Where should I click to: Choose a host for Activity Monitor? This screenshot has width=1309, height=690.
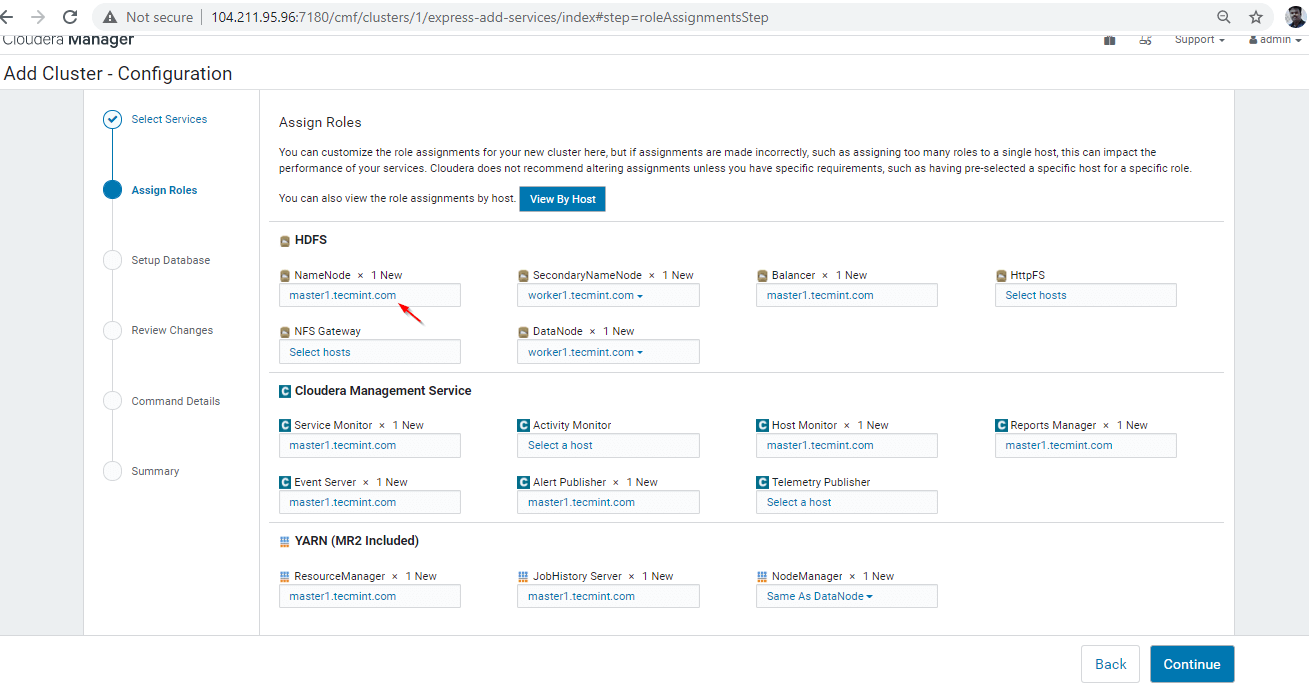tap(608, 446)
